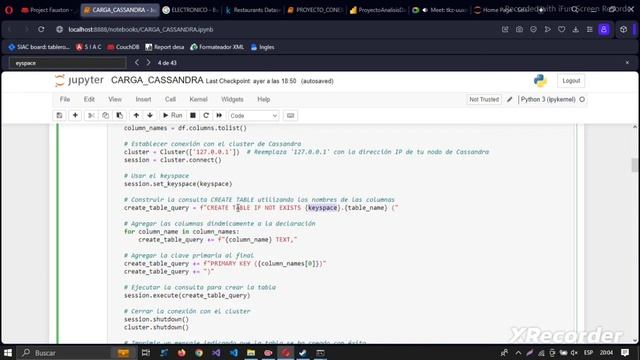Interrupt the kernel with stop icon
Viewport: 640px width, 360px height.
(193, 116)
